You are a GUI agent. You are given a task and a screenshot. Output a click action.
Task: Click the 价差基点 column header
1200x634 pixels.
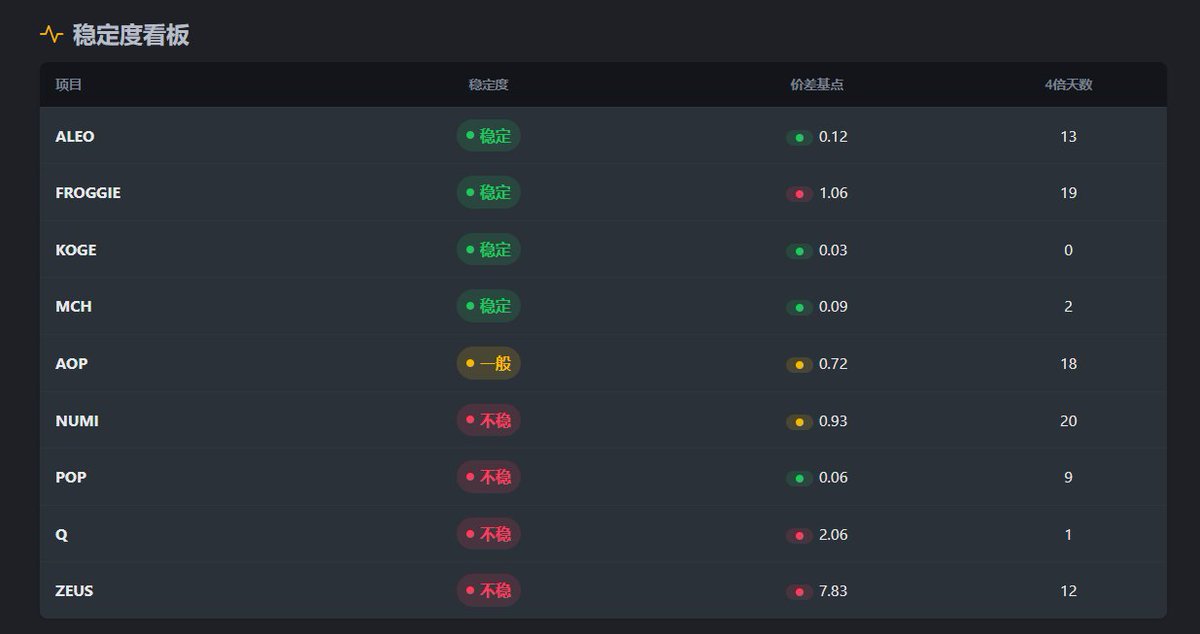(x=816, y=85)
